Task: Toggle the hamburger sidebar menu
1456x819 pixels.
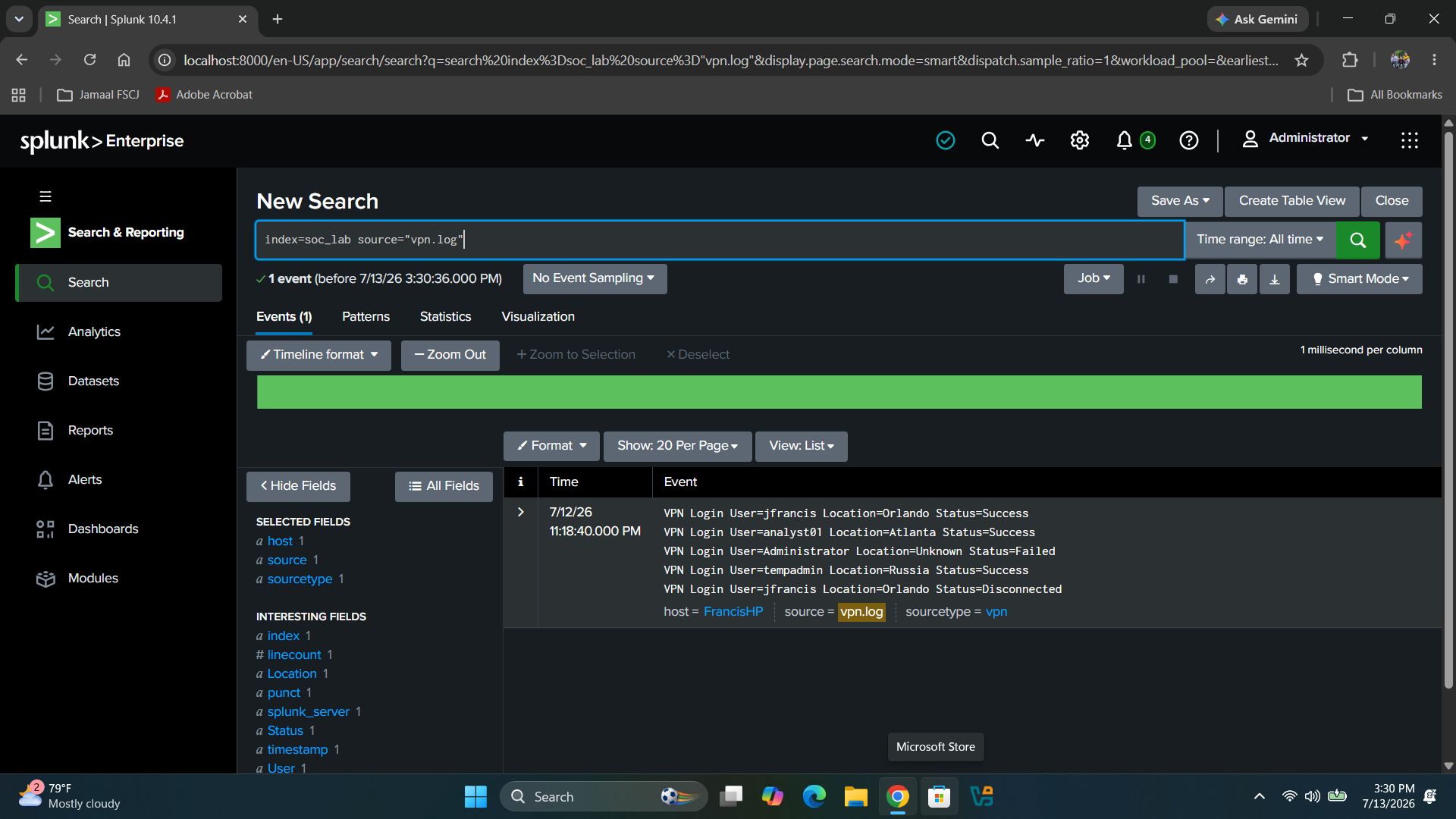Action: point(45,196)
